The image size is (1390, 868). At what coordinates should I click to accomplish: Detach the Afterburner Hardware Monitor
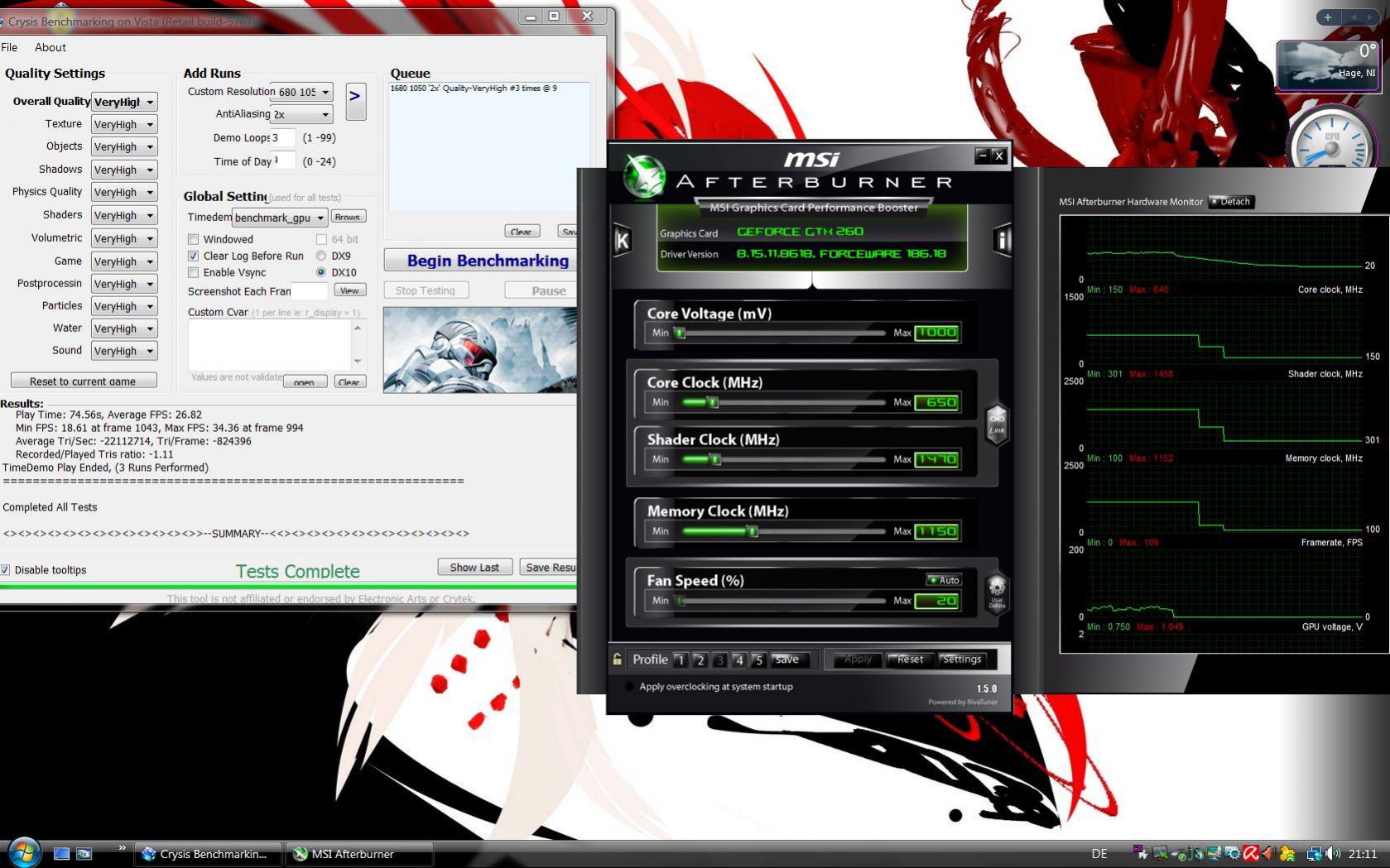click(1231, 202)
